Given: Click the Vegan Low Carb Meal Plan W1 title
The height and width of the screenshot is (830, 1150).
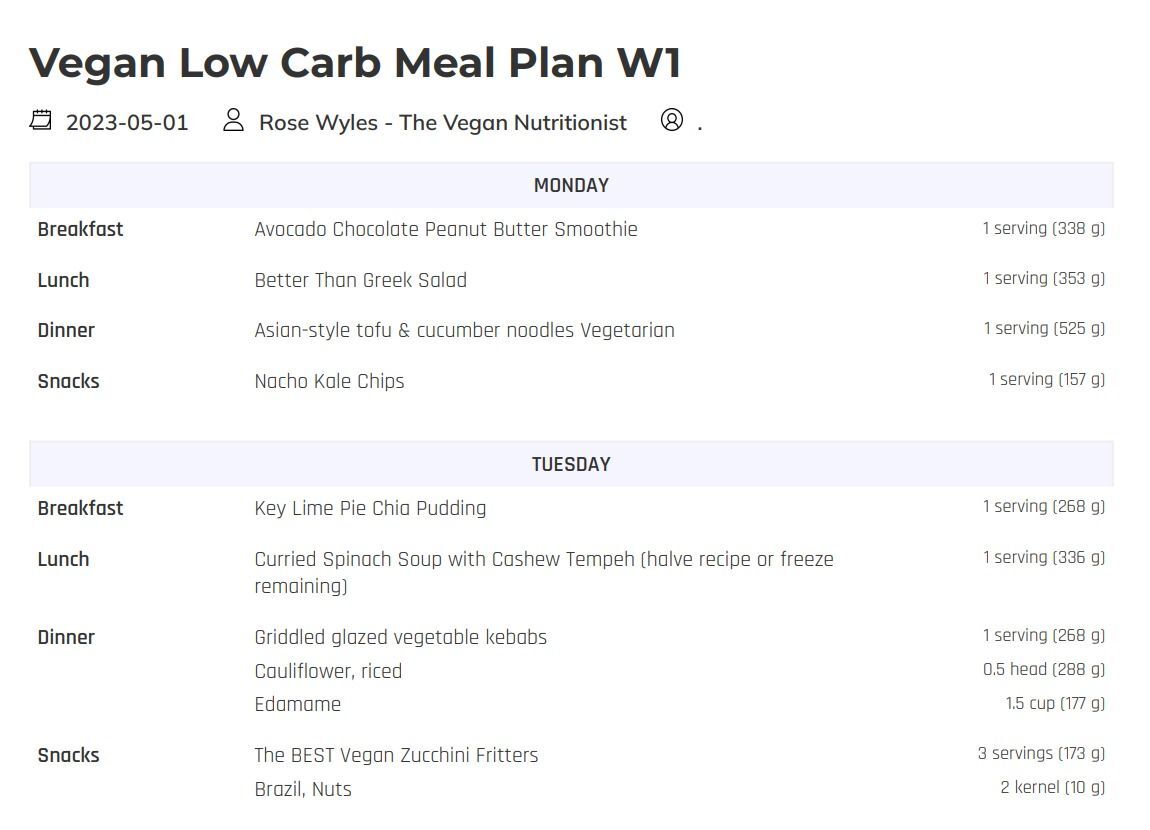Looking at the screenshot, I should (x=355, y=62).
